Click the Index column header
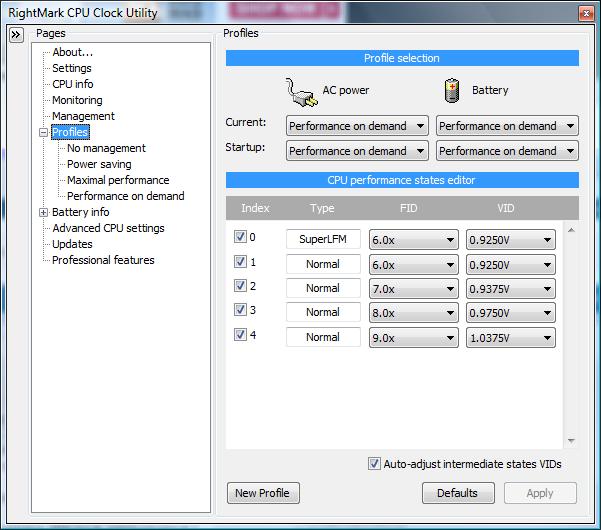This screenshot has height=530, width=601. point(255,208)
